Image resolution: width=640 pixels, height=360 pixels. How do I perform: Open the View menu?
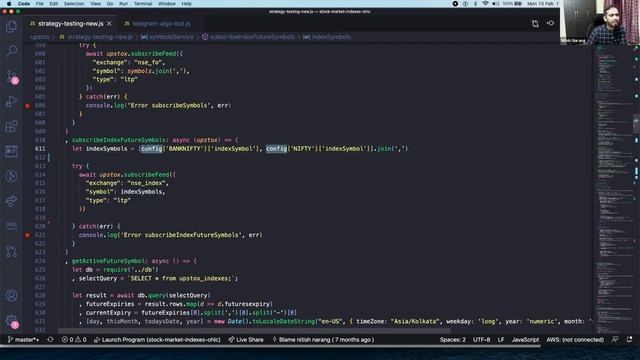pyautogui.click(x=95, y=4)
